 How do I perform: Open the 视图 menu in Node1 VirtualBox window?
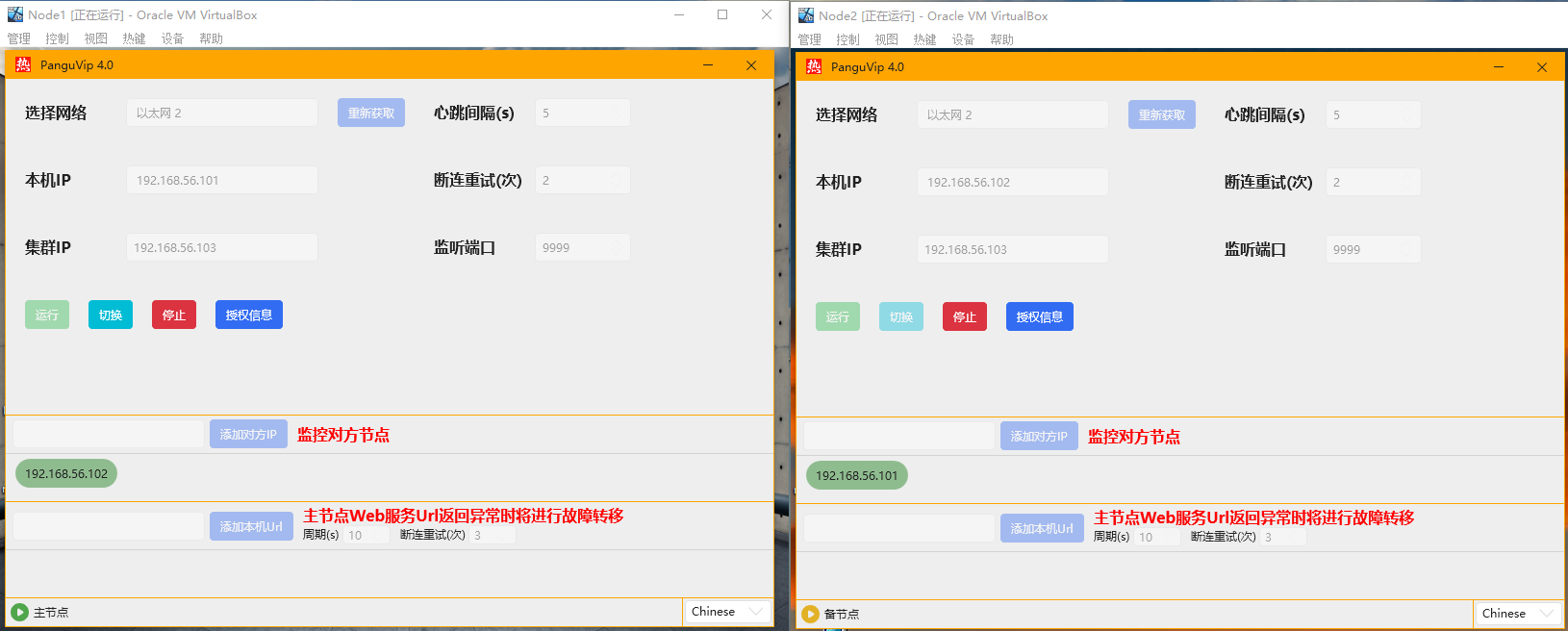(x=96, y=38)
